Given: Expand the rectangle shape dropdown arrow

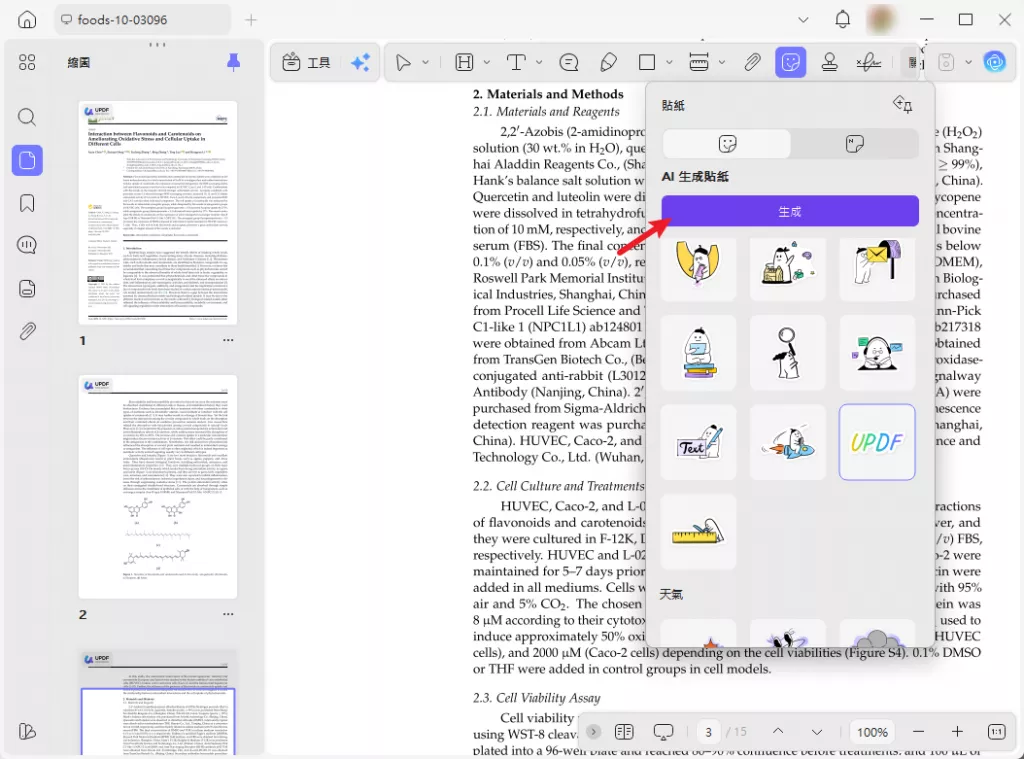Looking at the screenshot, I should coord(669,62).
